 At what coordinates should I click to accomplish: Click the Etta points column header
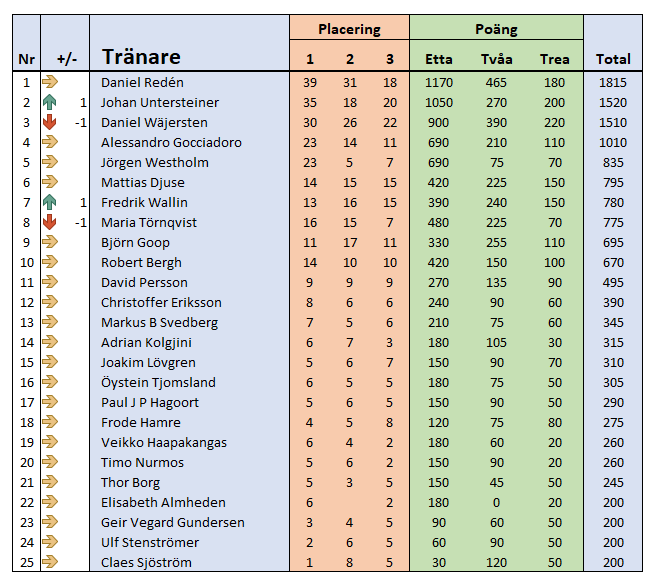point(439,59)
